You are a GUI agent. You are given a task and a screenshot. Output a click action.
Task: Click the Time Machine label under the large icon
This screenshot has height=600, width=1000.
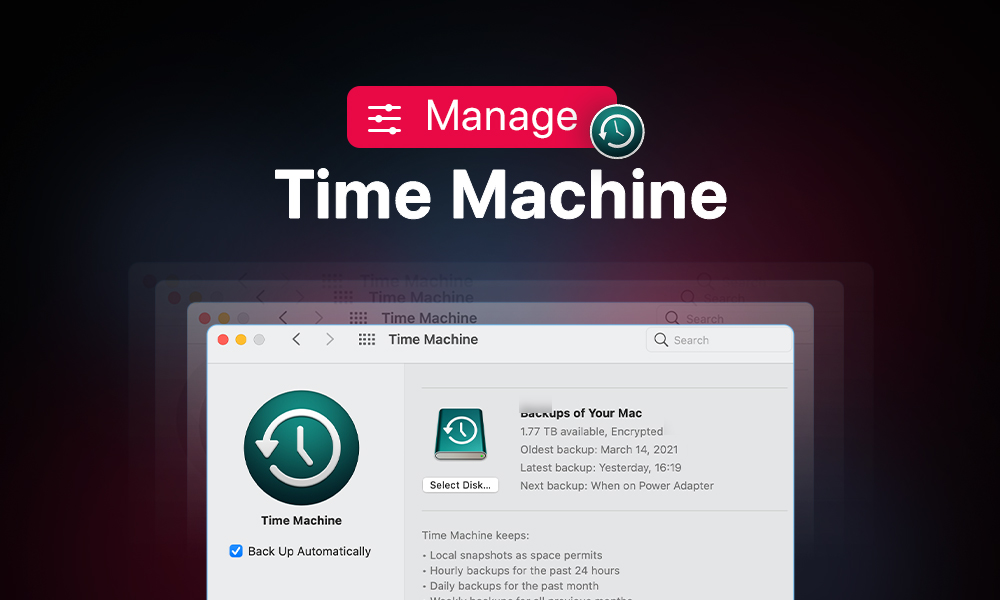pos(301,520)
